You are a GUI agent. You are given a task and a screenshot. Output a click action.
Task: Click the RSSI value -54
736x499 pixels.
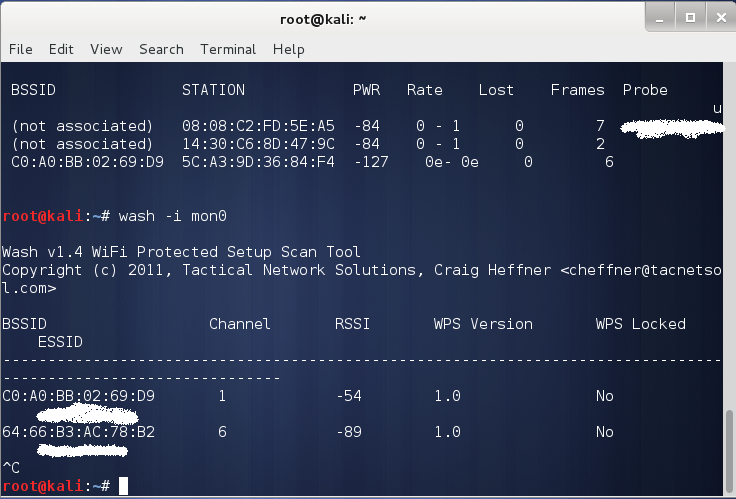349,396
